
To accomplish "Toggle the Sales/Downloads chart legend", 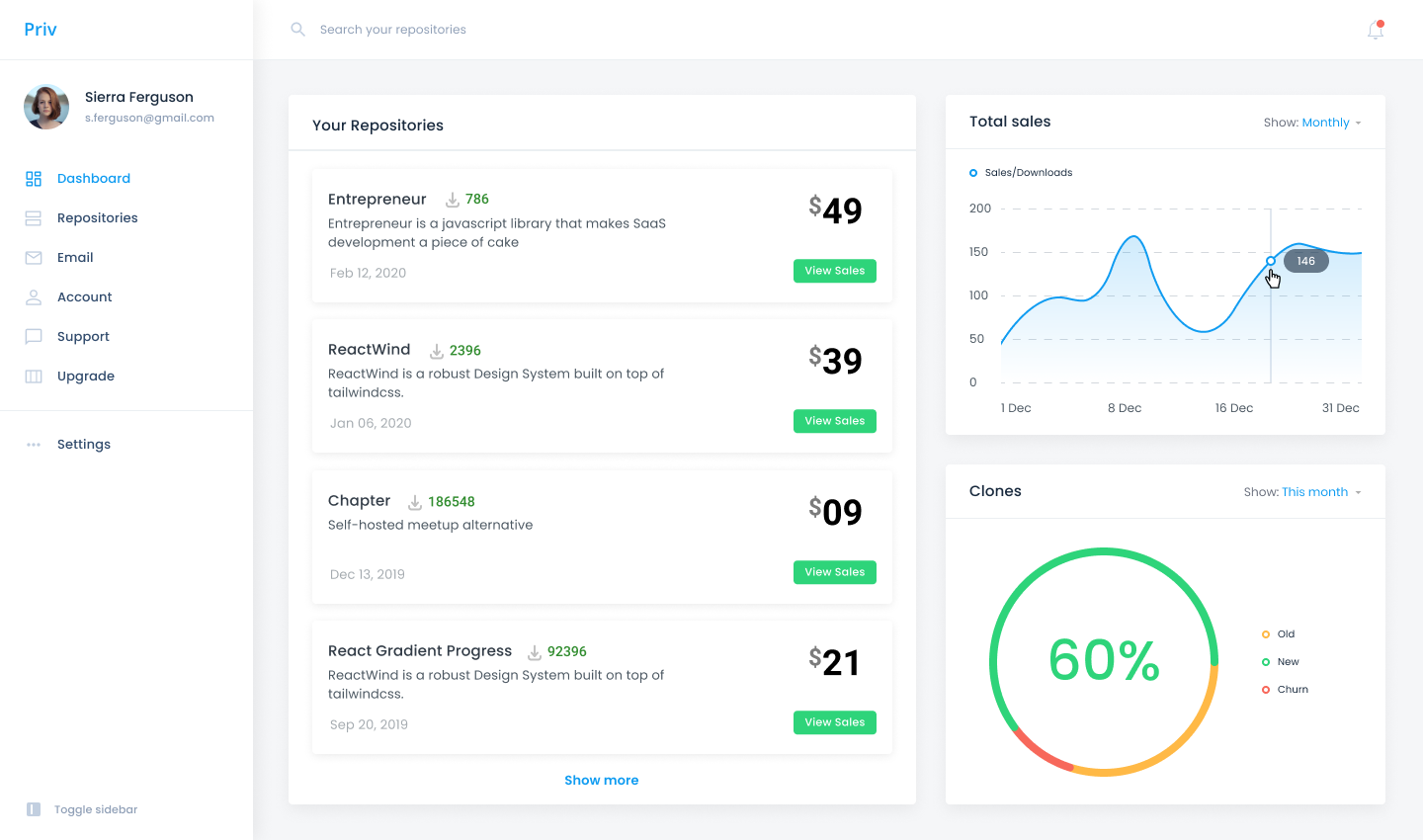I will pyautogui.click(x=1021, y=173).
